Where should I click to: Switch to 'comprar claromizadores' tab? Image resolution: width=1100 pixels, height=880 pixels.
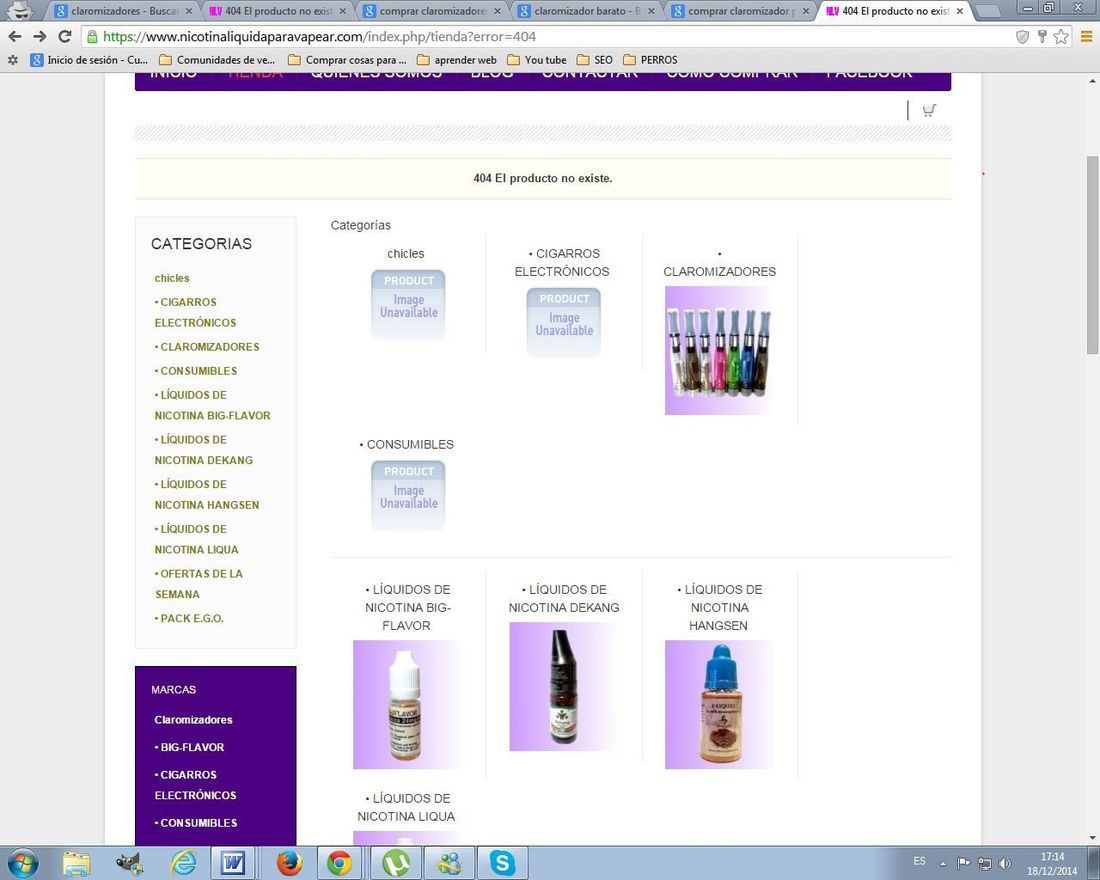point(433,11)
